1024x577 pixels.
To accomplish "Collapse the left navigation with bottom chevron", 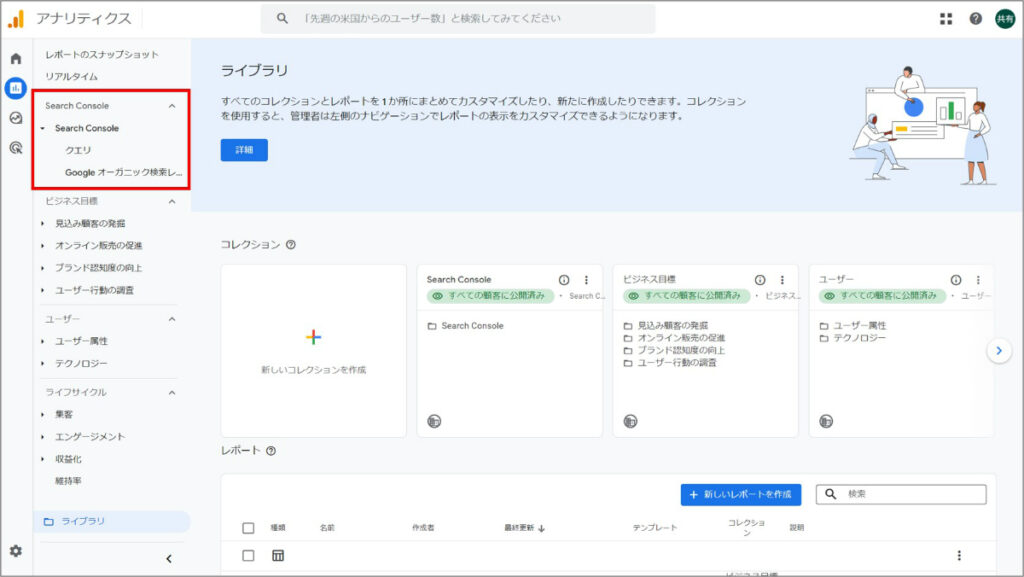I will pyautogui.click(x=169, y=559).
